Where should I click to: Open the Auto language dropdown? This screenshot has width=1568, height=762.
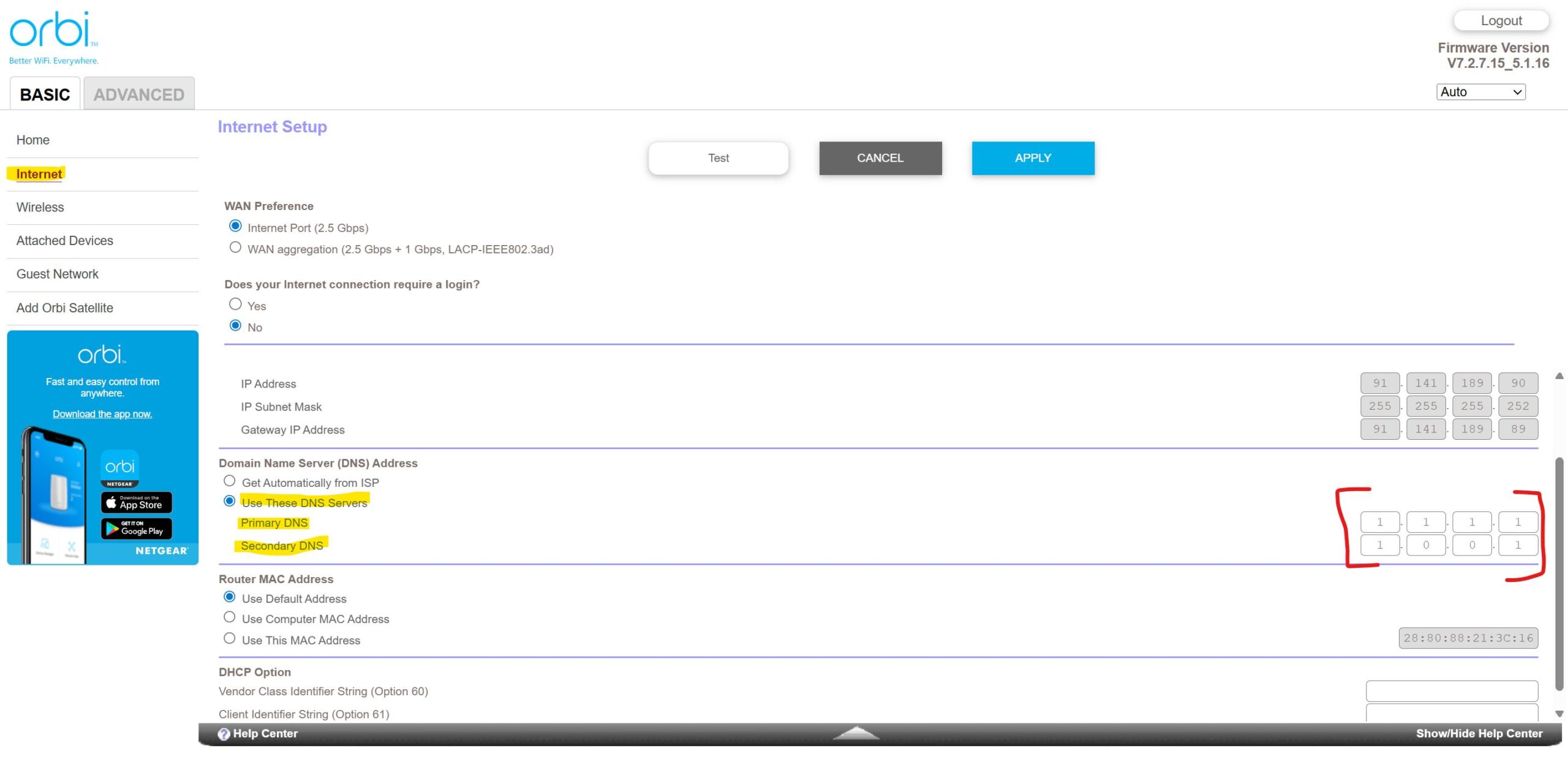click(x=1480, y=92)
